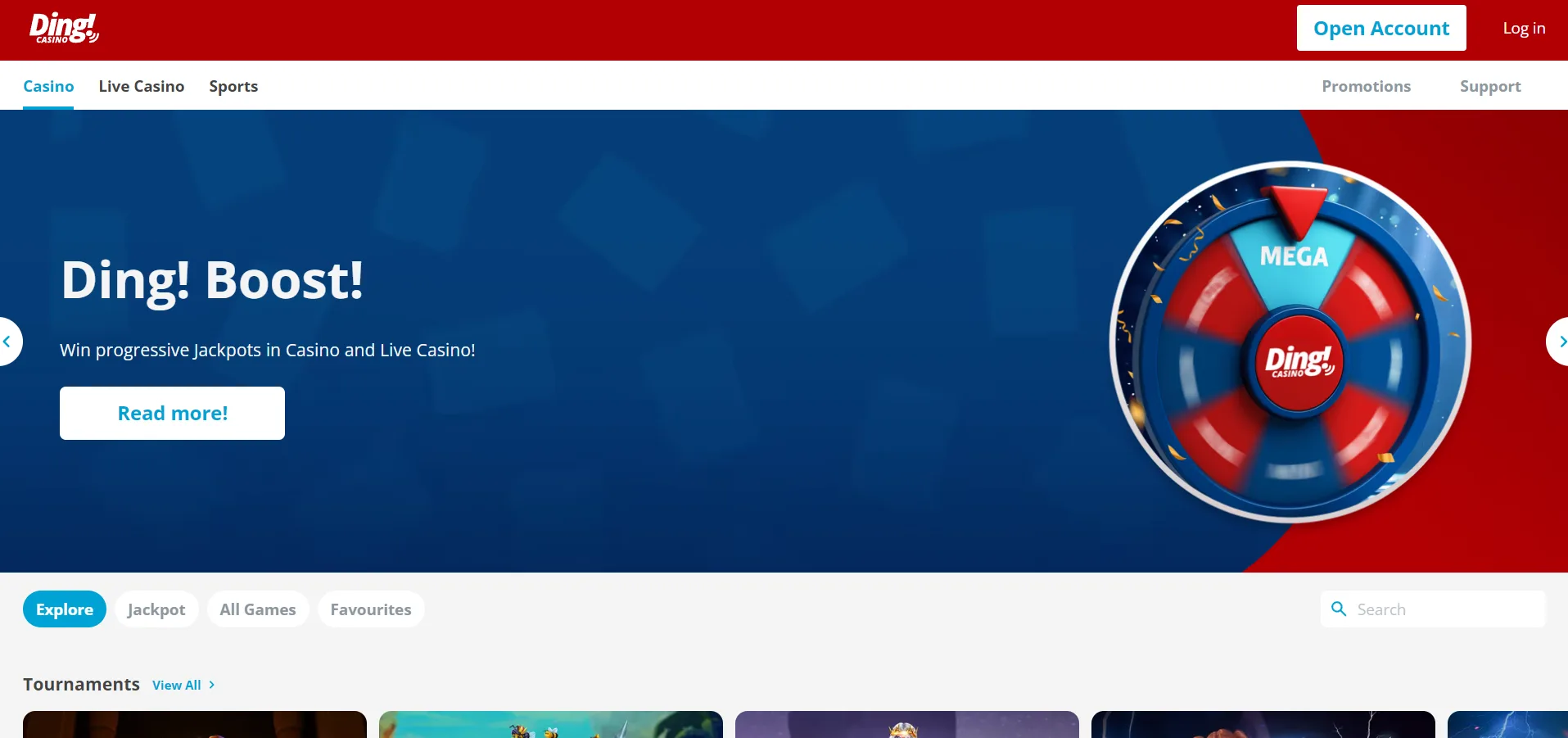Select the All Games filter pill
Image resolution: width=1568 pixels, height=738 pixels.
click(x=258, y=609)
